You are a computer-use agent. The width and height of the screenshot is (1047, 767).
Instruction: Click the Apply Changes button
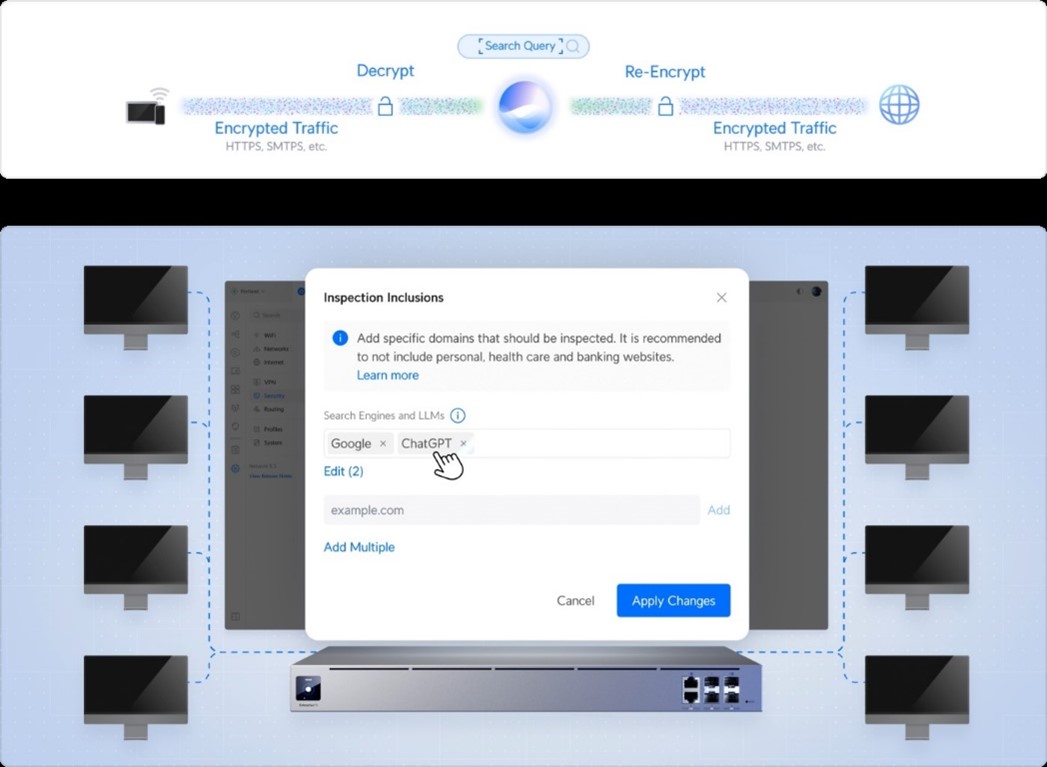673,601
